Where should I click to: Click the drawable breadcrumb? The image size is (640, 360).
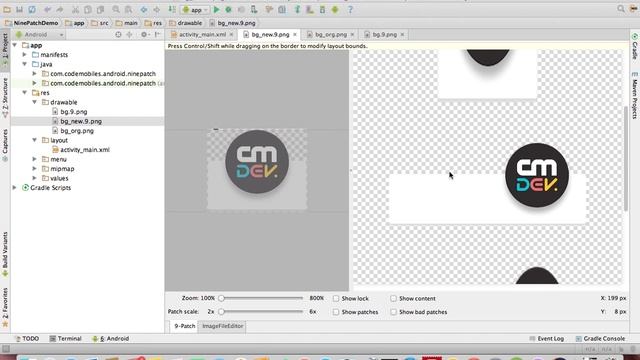[186, 23]
